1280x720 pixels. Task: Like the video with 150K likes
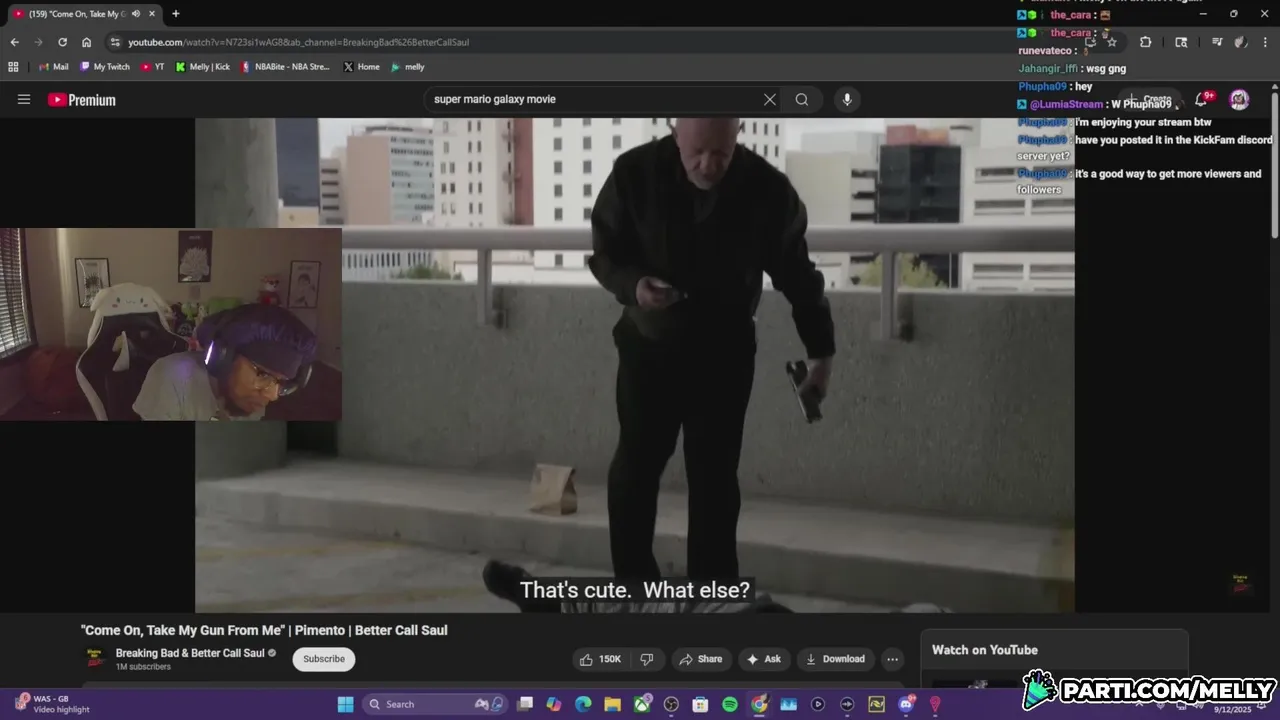[601, 659]
